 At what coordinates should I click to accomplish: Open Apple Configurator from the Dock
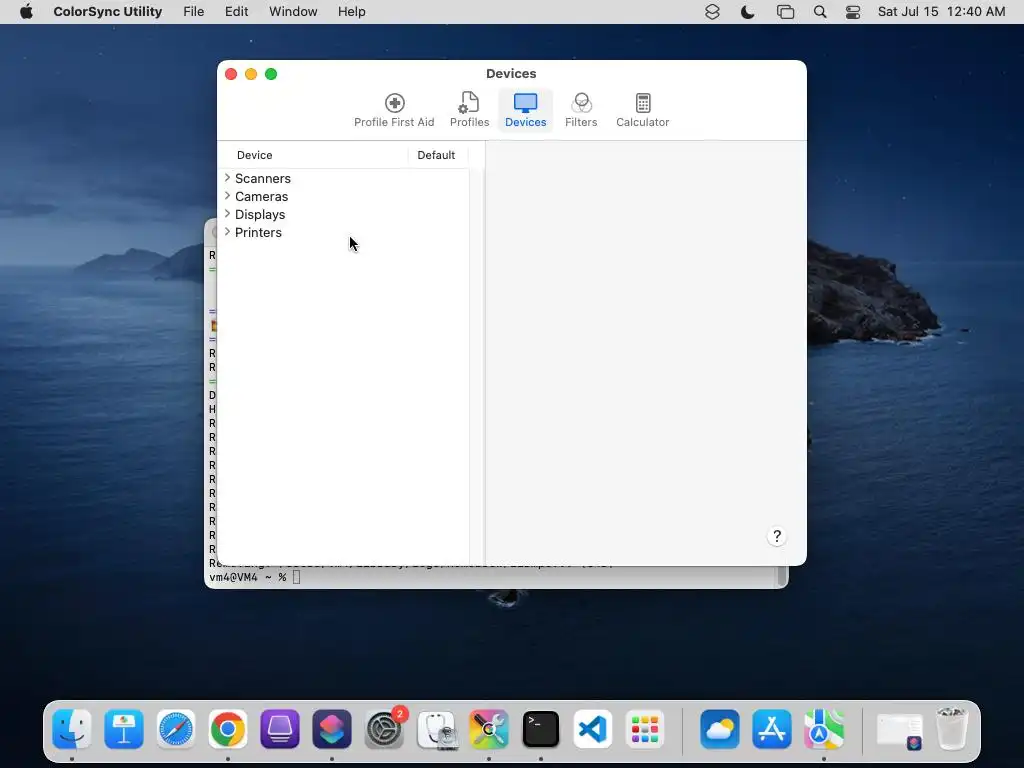click(280, 729)
